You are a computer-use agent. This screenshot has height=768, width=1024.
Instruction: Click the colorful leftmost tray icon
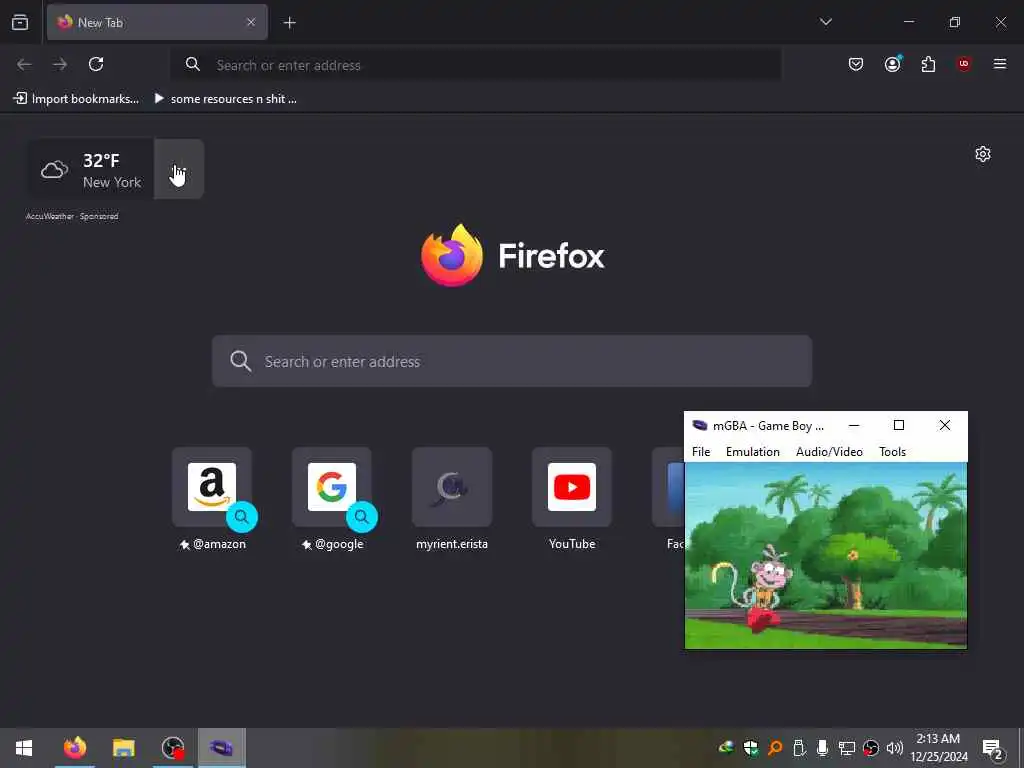(726, 748)
